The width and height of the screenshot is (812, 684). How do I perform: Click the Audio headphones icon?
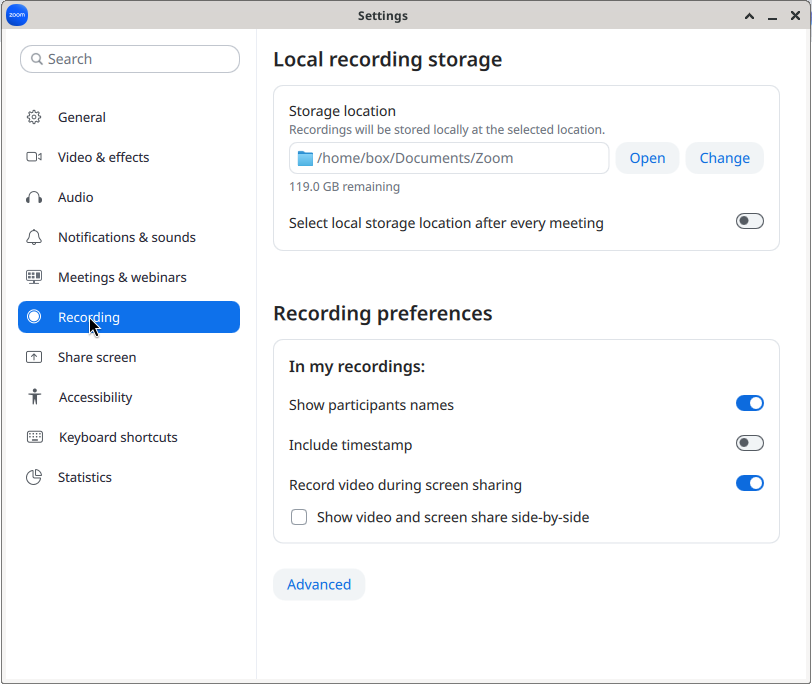coord(34,197)
